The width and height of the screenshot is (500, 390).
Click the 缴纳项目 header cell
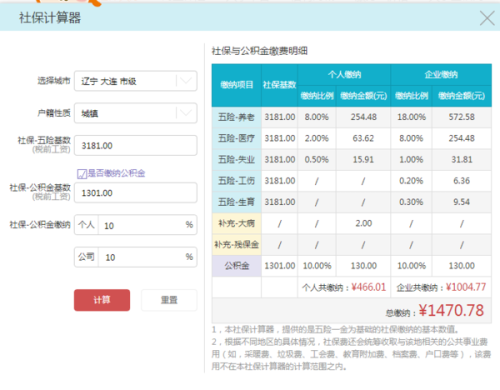point(237,85)
